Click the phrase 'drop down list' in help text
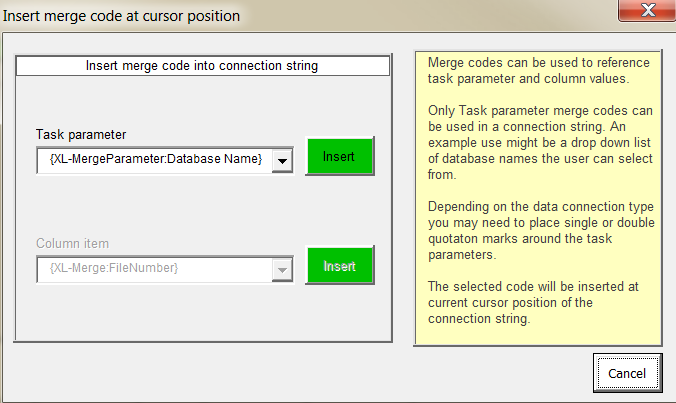This screenshot has height=403, width=676. pos(611,143)
